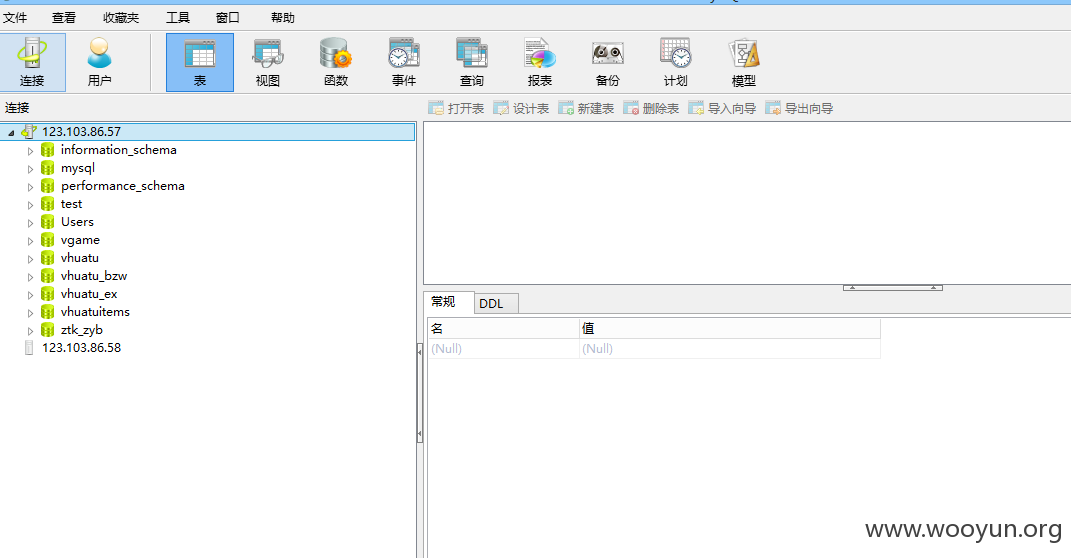Screen dimensions: 1071x558
Task: Click the 123.103.86.57 active connection icon
Action: (x=29, y=131)
